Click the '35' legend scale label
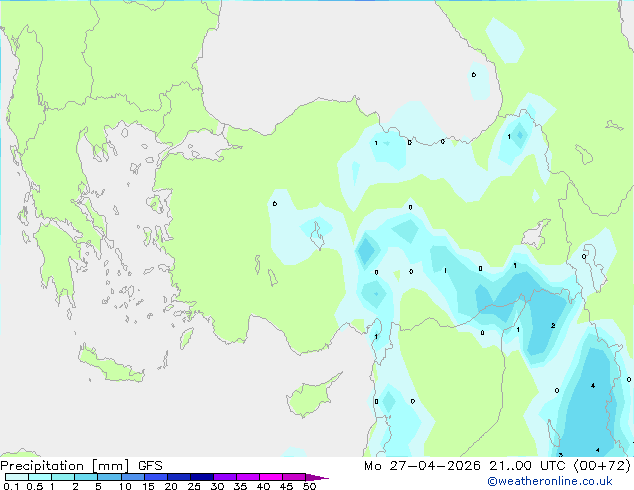 pos(240,486)
